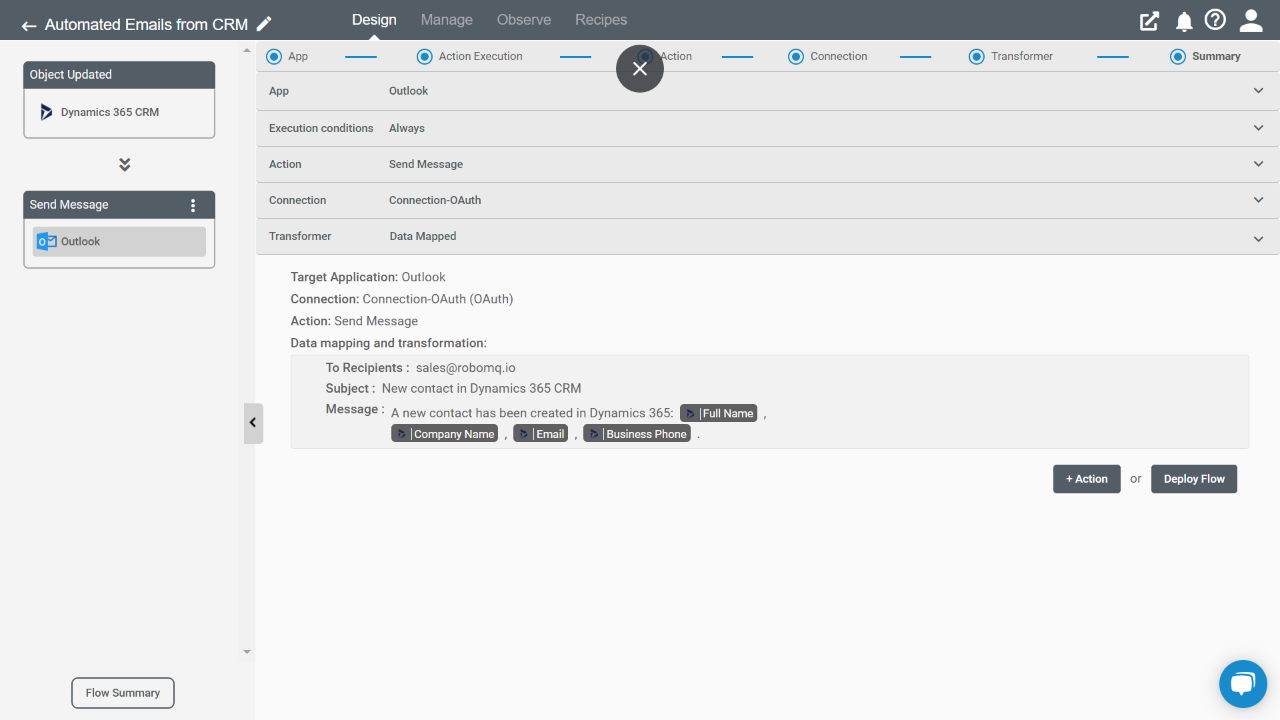Open the Flow Summary button
The height and width of the screenshot is (720, 1280).
[123, 693]
